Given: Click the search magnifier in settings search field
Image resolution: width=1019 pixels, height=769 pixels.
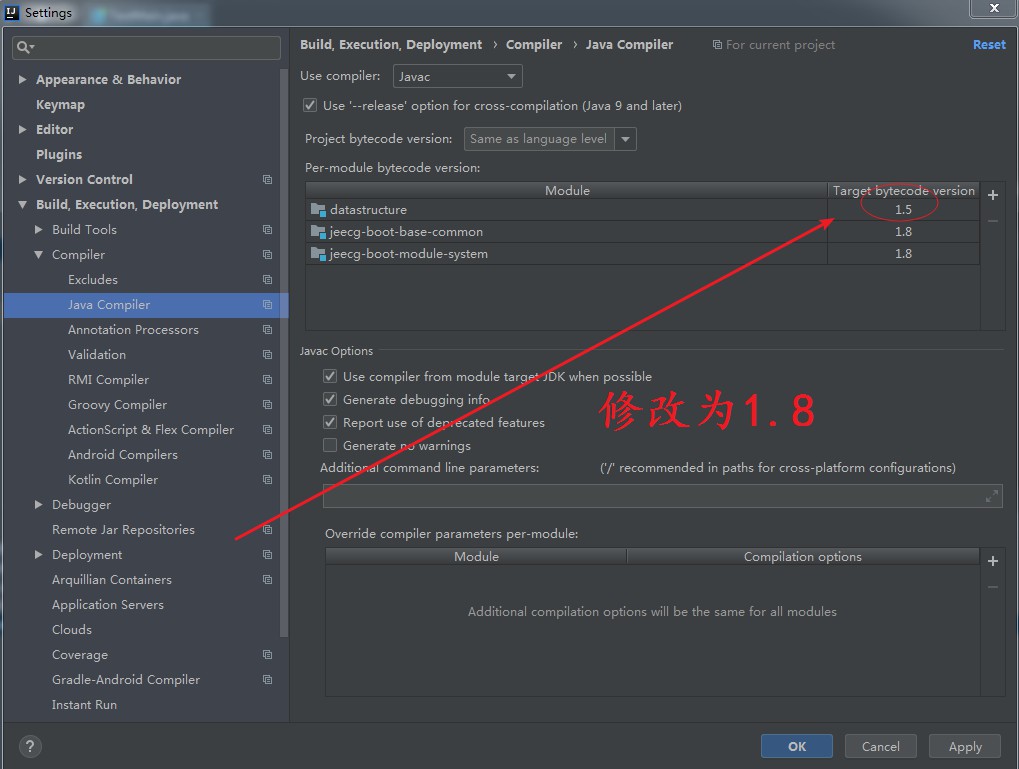Looking at the screenshot, I should 21,47.
